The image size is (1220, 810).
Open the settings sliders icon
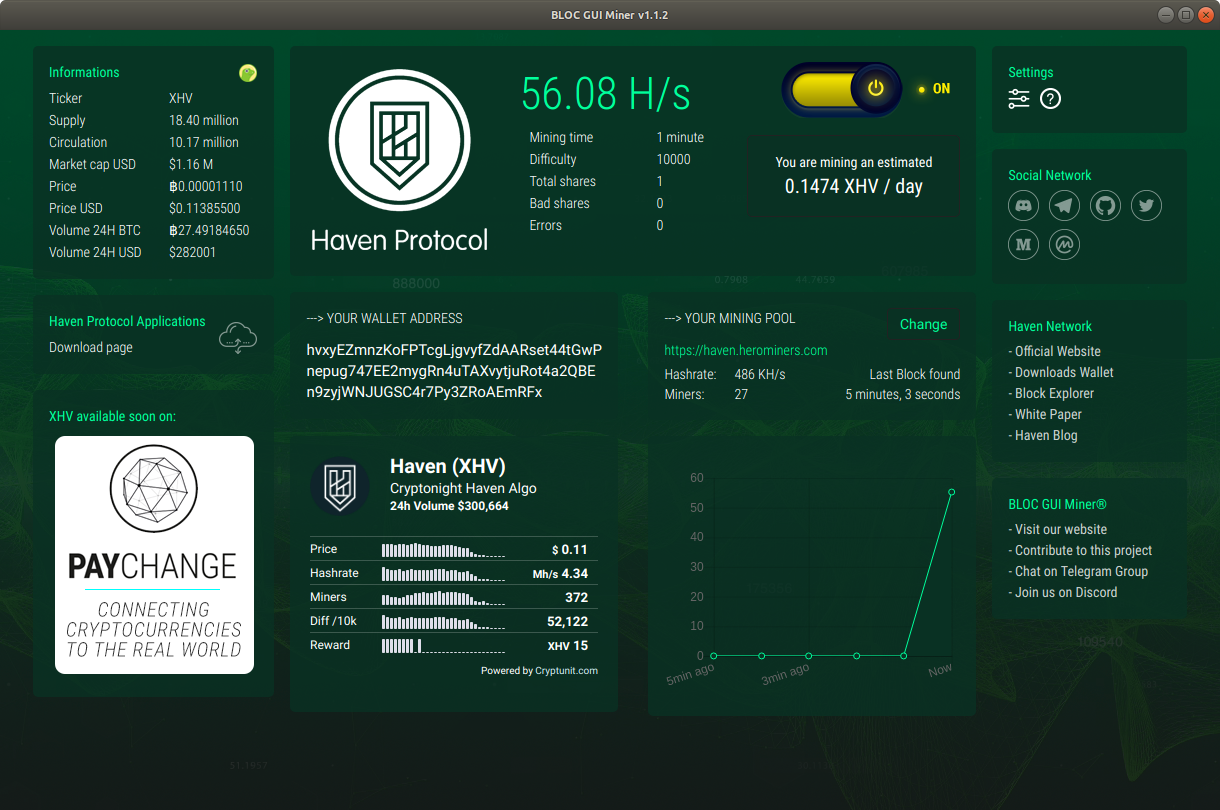click(1018, 99)
